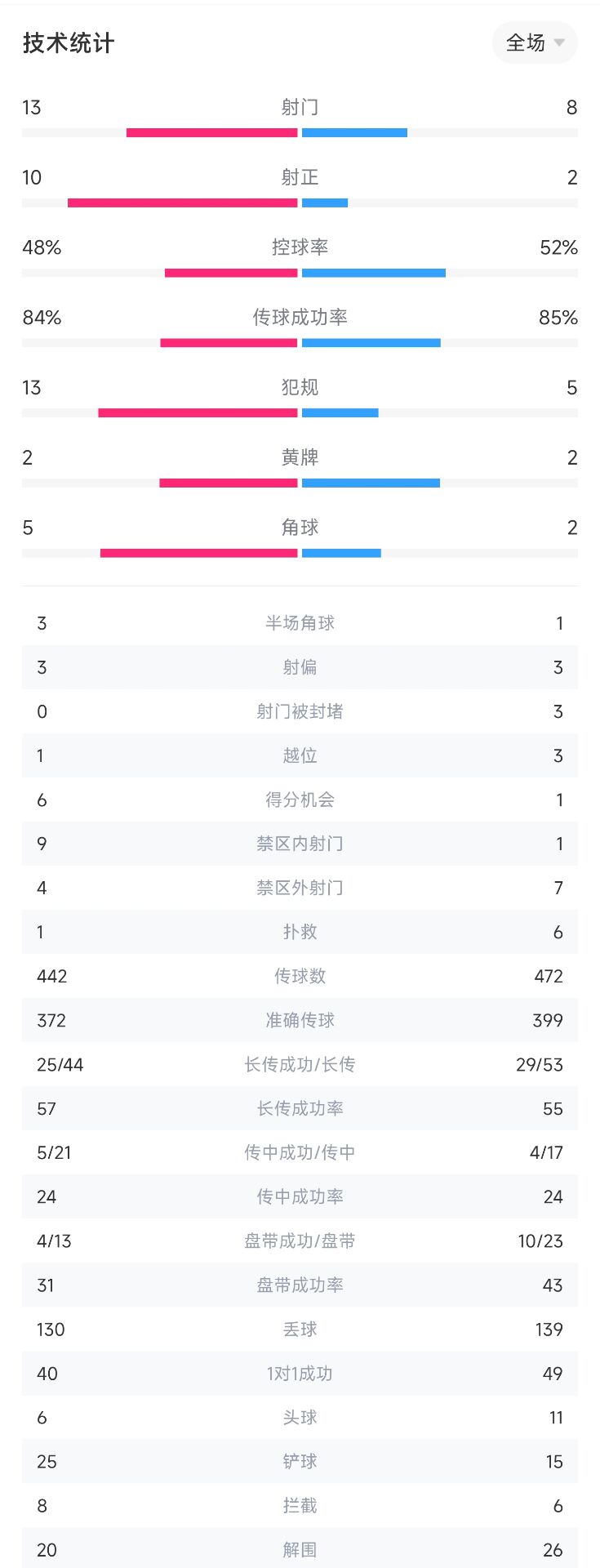Click the blue 黄牌 yellow card bar
The width and height of the screenshot is (600, 1568).
pos(371,483)
